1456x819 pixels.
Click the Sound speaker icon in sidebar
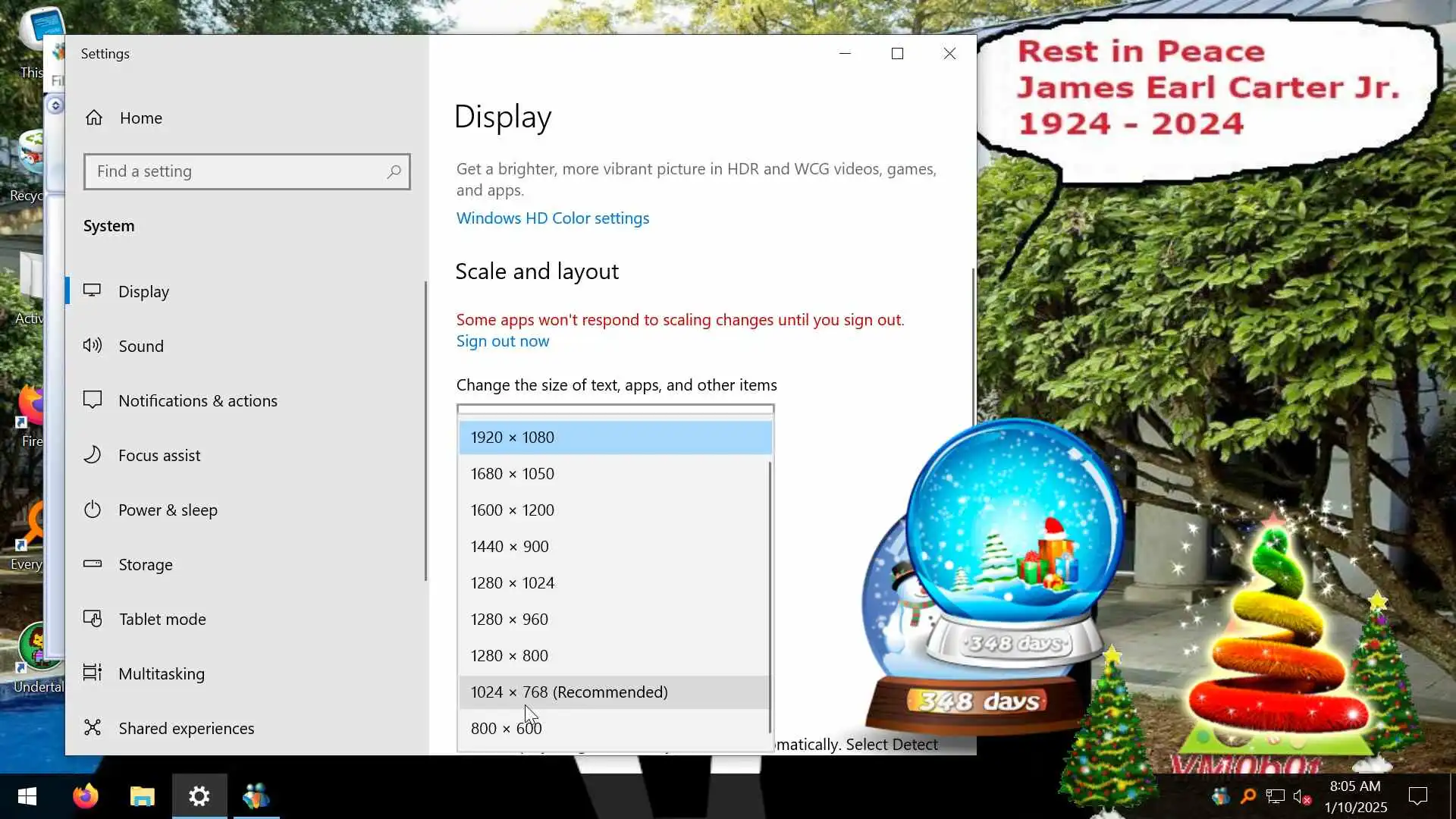93,346
